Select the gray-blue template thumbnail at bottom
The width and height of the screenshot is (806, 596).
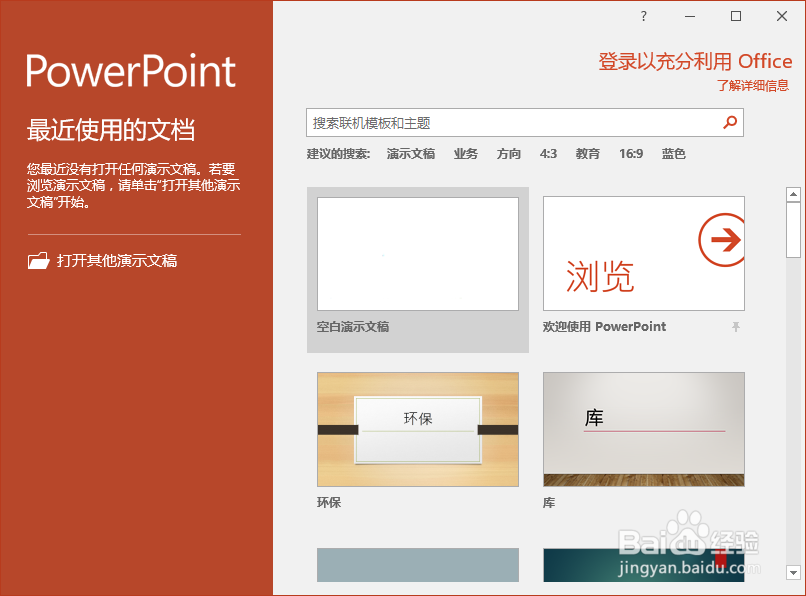tap(418, 565)
